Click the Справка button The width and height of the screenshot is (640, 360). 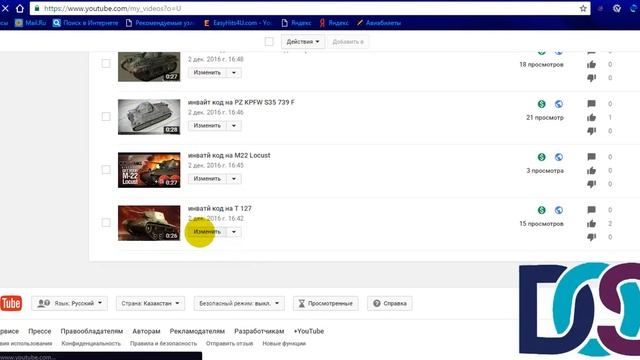[390, 303]
